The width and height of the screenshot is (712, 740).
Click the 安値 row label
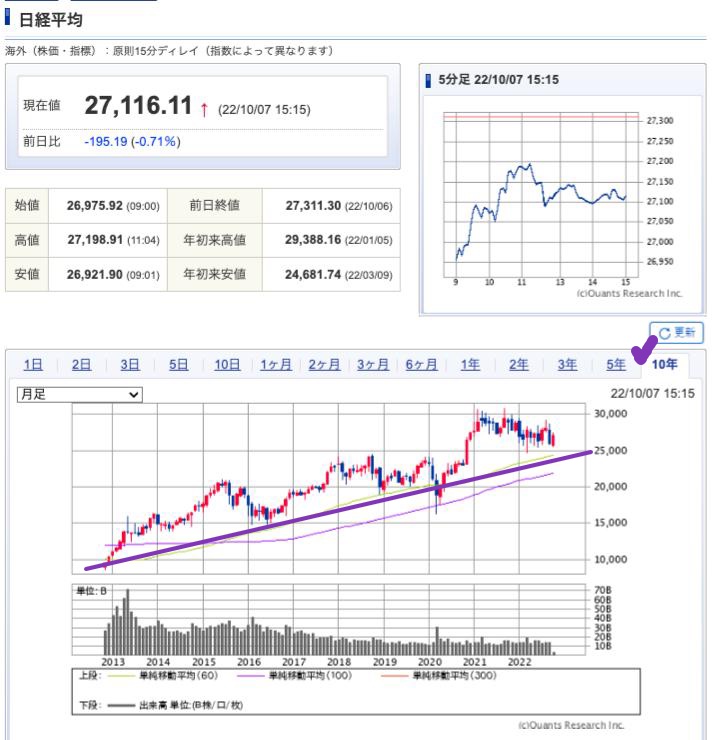click(x=27, y=274)
